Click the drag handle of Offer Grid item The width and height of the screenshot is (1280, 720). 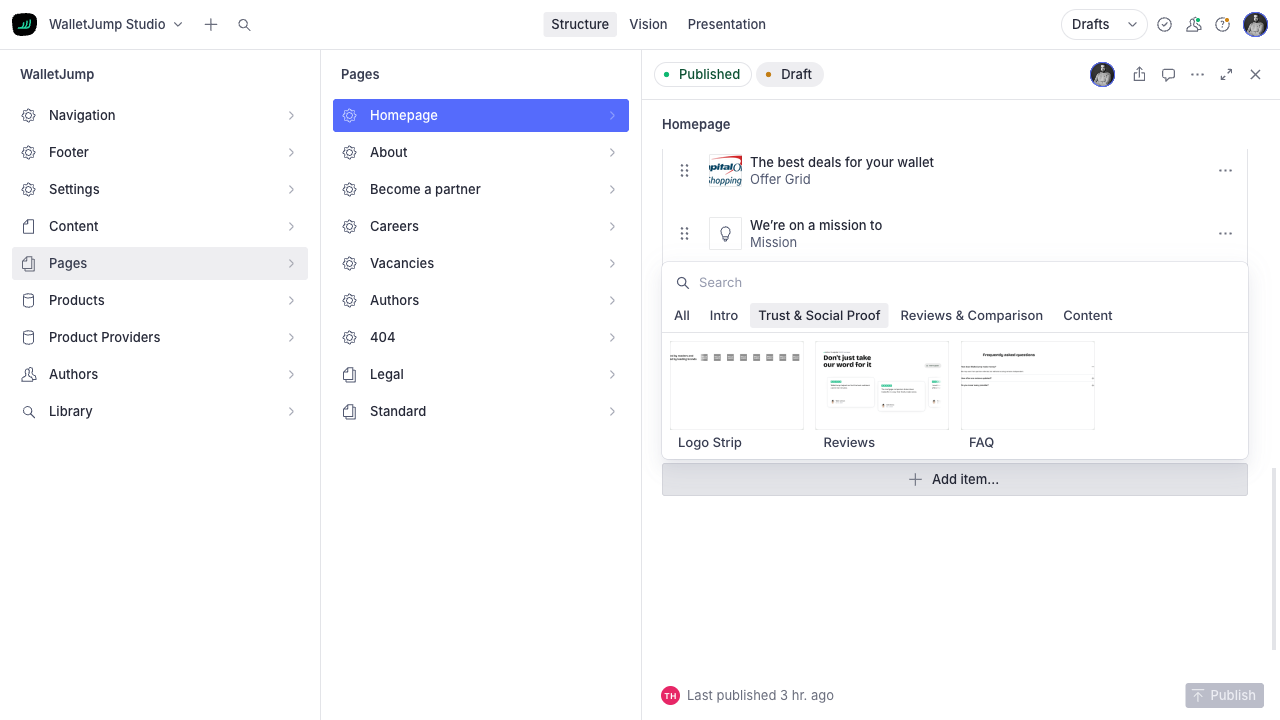click(x=684, y=170)
